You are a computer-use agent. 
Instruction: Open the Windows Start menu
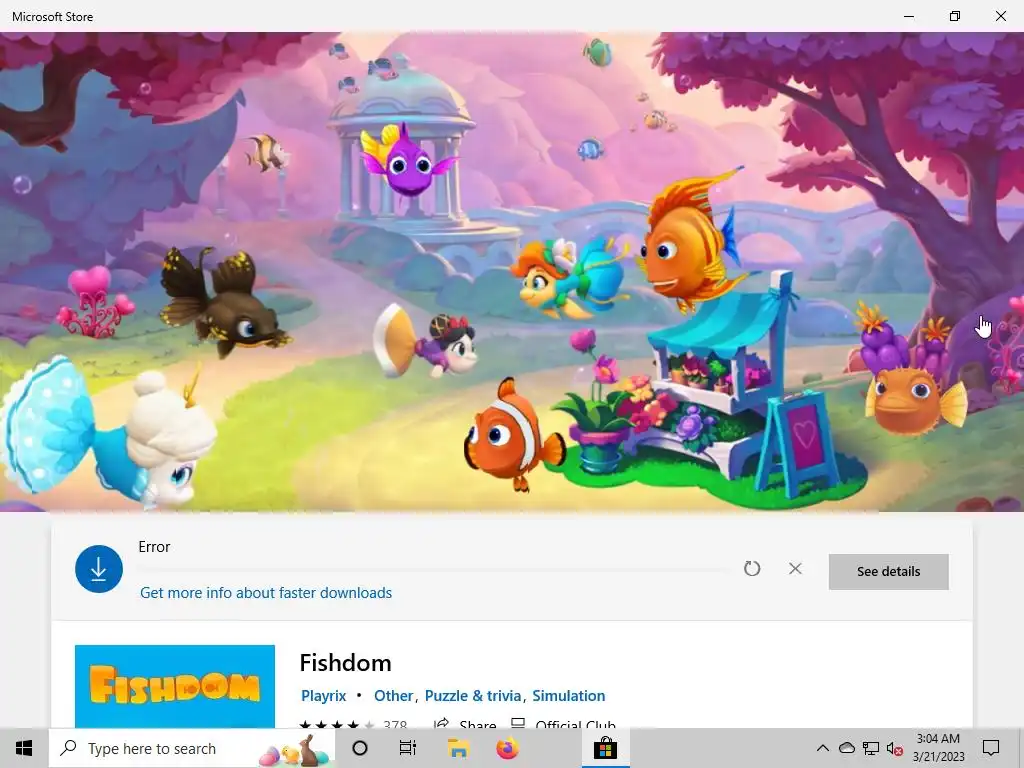(24, 748)
